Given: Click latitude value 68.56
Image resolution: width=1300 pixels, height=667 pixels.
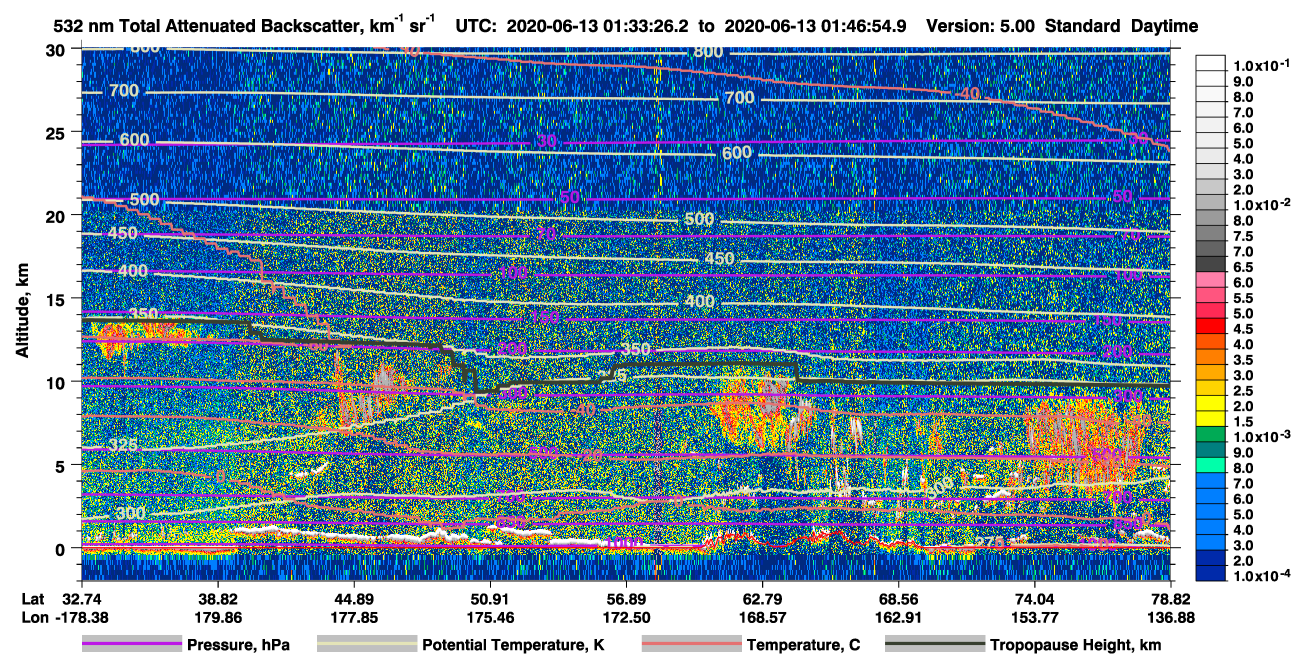Looking at the screenshot, I should tap(898, 598).
